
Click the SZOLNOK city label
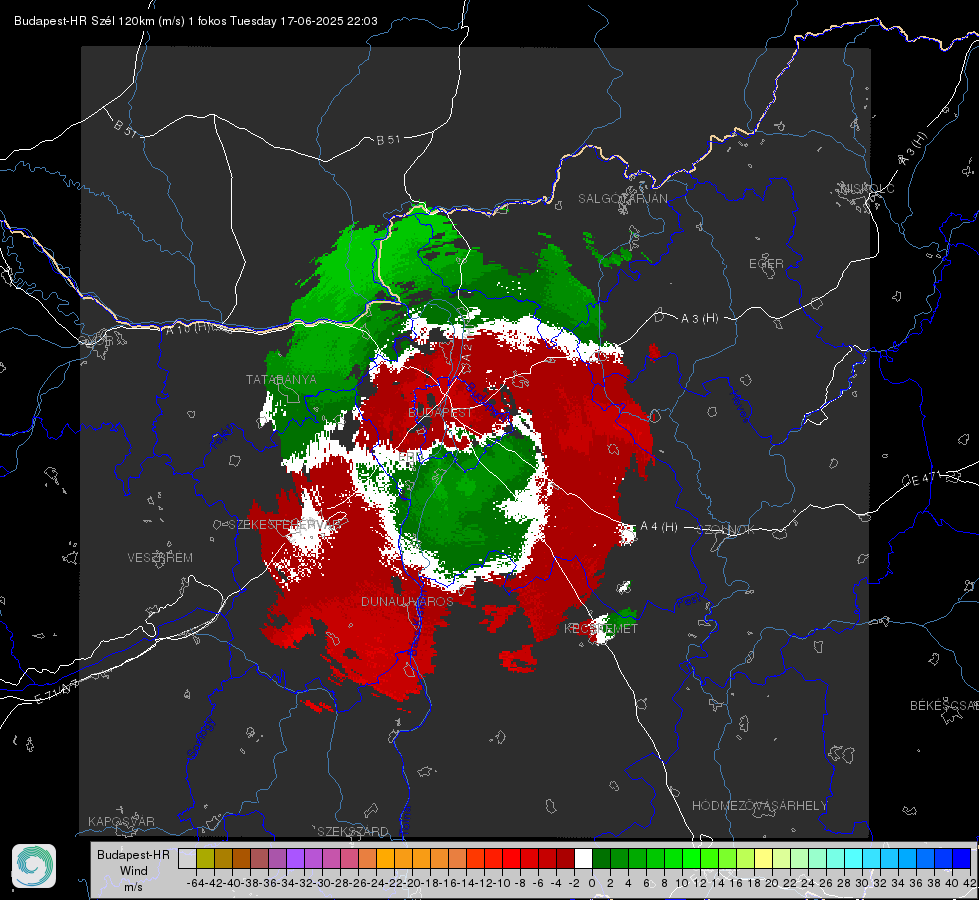[x=726, y=529]
